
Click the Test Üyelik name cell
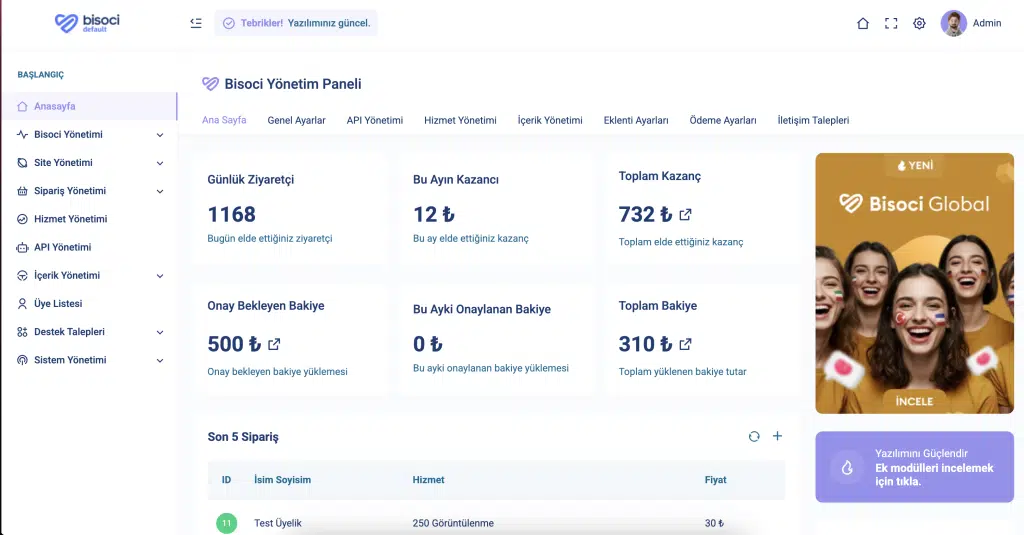click(278, 523)
